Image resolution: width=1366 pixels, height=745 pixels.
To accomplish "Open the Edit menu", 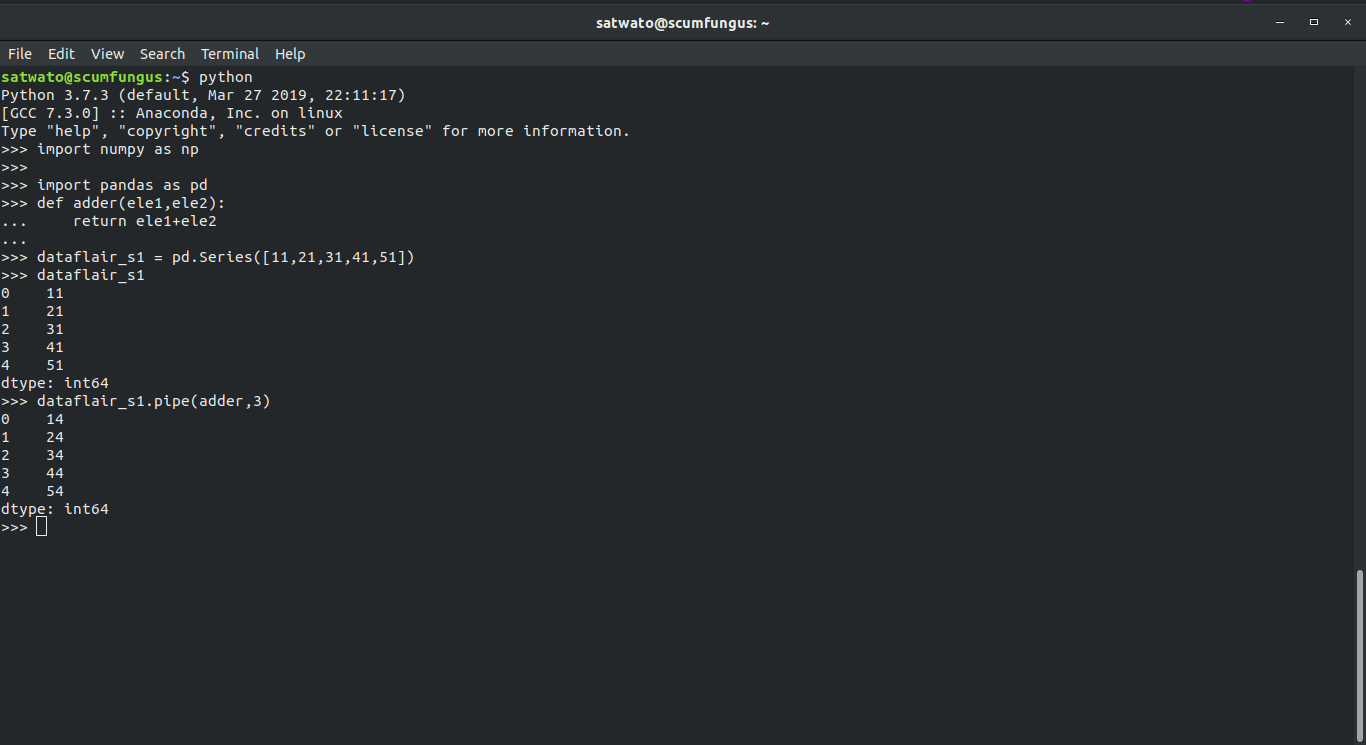I will point(61,53).
